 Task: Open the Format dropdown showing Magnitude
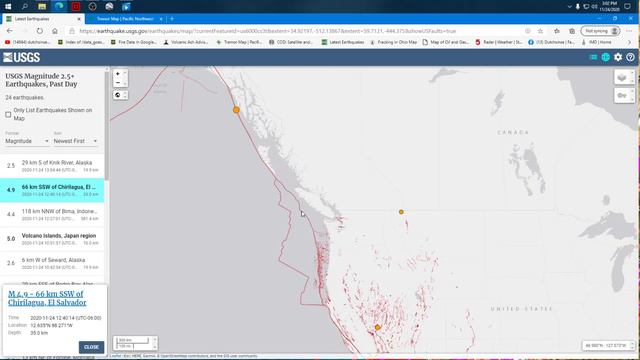(x=27, y=141)
